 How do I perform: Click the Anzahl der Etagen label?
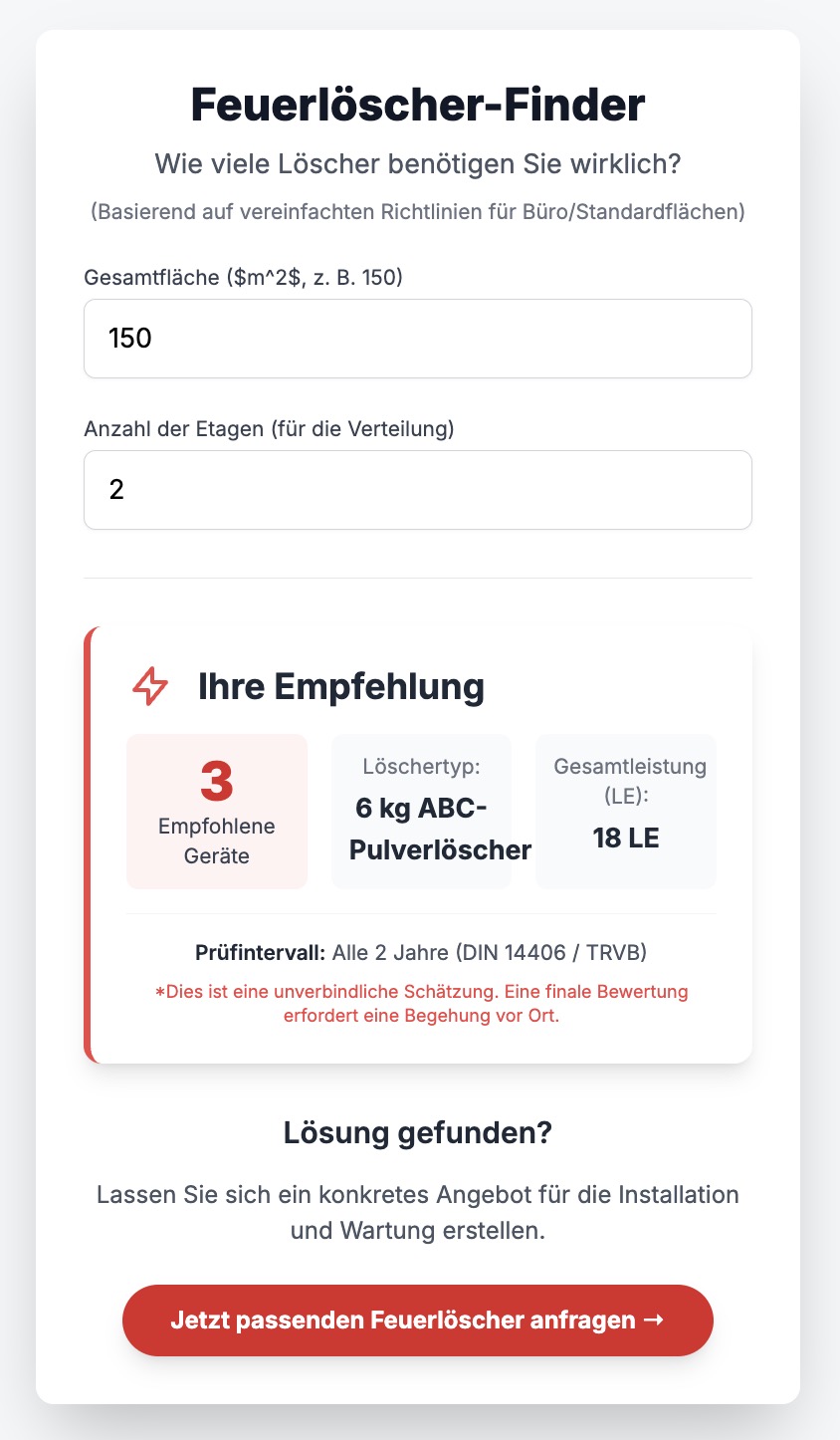point(269,429)
